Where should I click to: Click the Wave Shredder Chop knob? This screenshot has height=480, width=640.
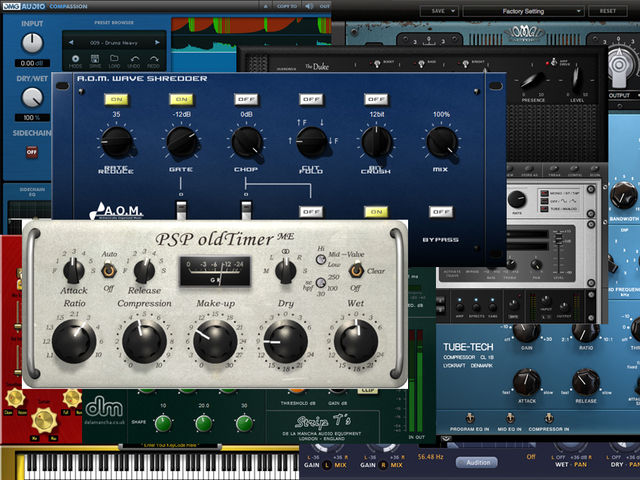pos(247,142)
